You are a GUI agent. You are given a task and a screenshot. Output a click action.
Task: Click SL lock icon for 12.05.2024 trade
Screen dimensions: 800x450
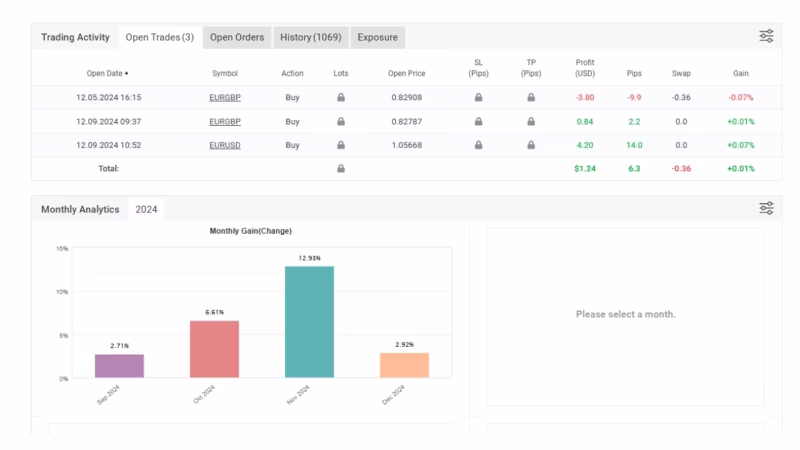click(x=478, y=97)
